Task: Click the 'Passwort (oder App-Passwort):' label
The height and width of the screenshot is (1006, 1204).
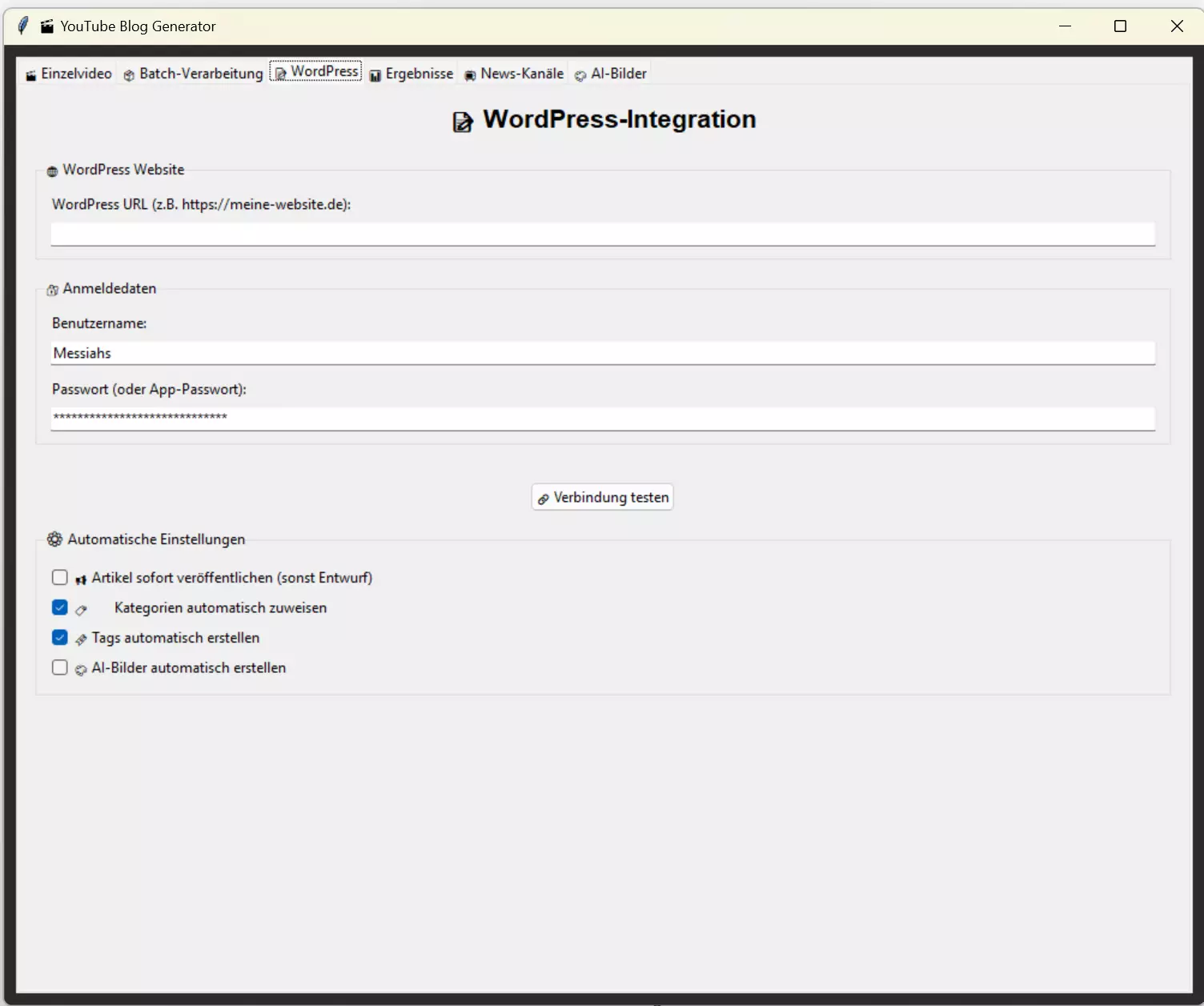Action: coord(149,389)
